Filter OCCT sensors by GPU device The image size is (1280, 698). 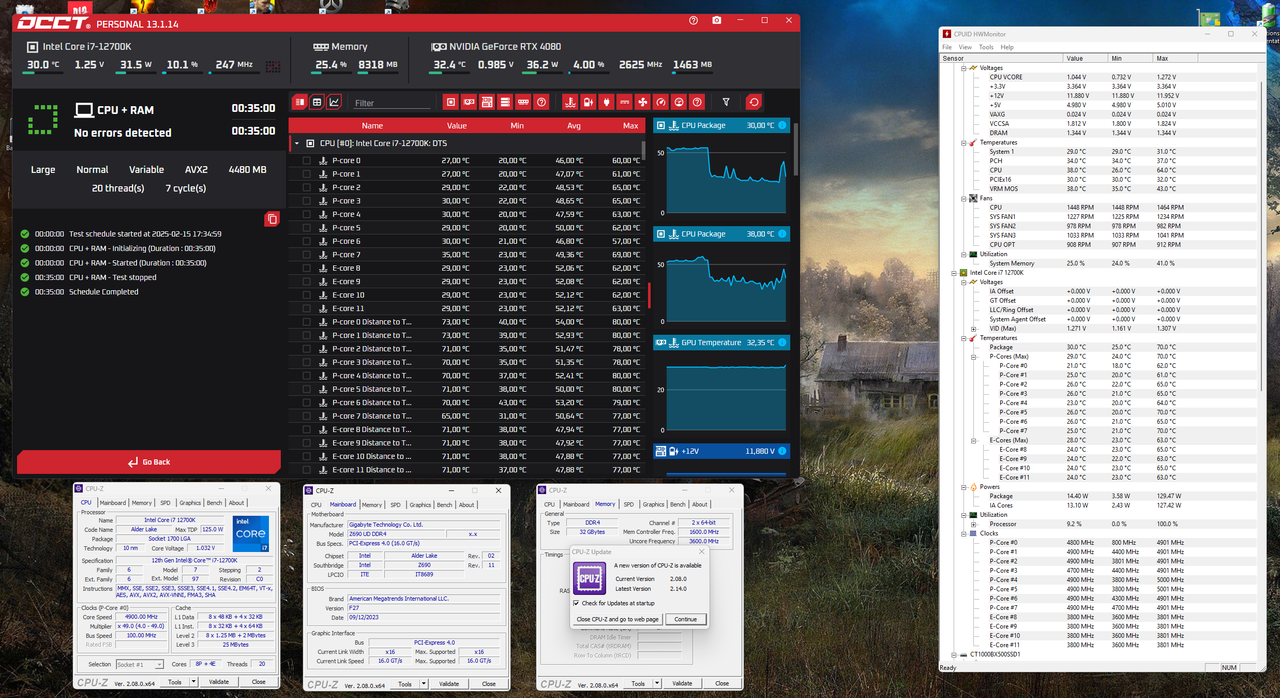(469, 102)
